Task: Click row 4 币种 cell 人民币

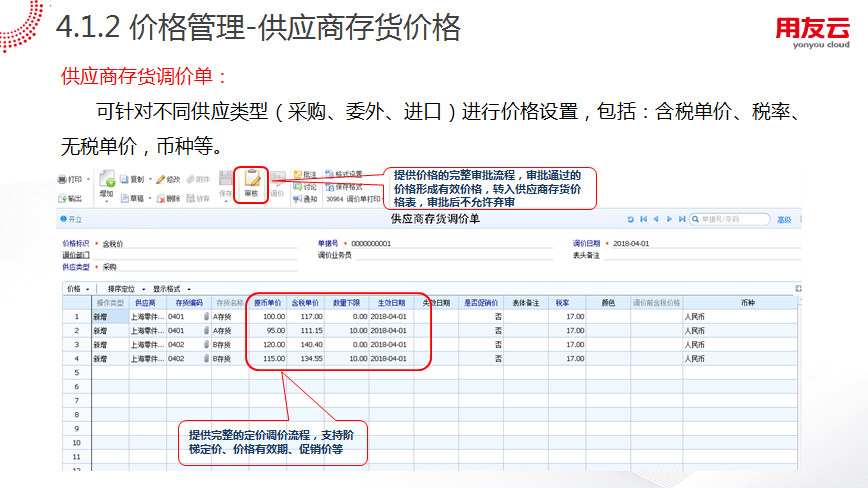Action: (740, 359)
